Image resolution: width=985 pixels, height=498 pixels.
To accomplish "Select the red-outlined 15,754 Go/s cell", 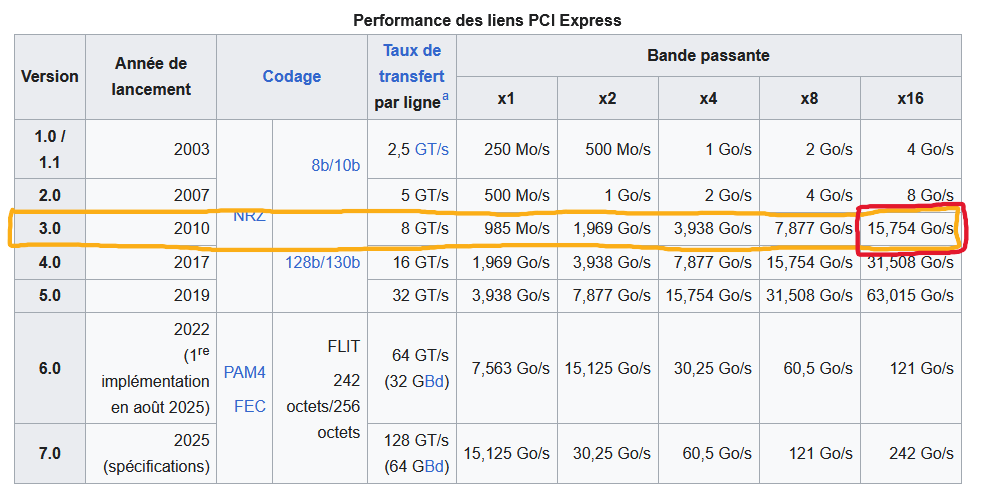I will point(909,229).
